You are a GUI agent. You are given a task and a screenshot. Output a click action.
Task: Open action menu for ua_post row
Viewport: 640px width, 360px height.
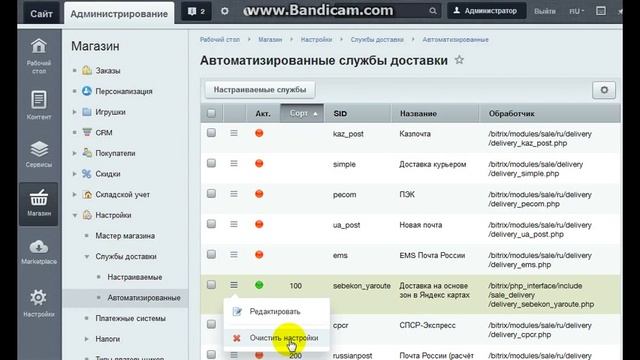click(234, 224)
